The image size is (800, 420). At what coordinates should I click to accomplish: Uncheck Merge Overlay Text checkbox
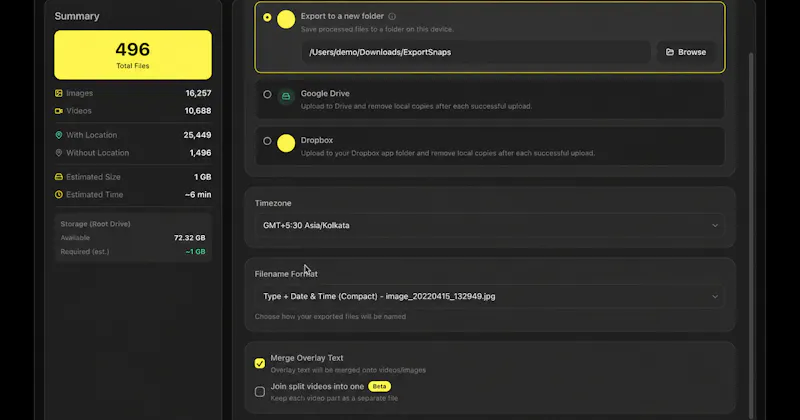(x=260, y=363)
